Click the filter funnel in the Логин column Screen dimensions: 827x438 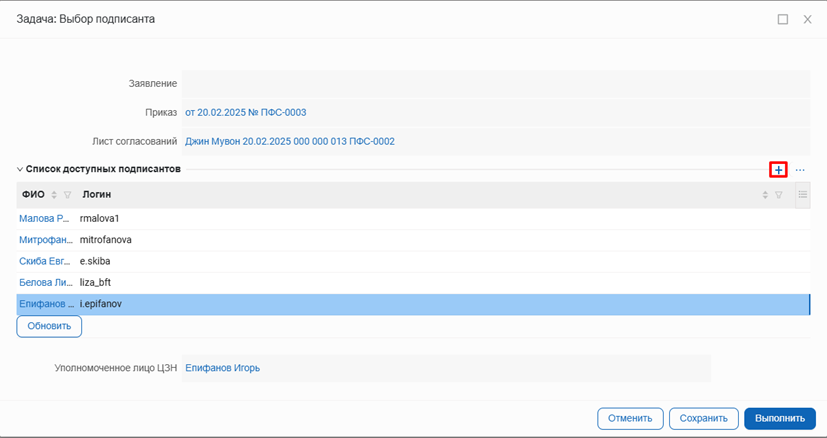coord(778,194)
